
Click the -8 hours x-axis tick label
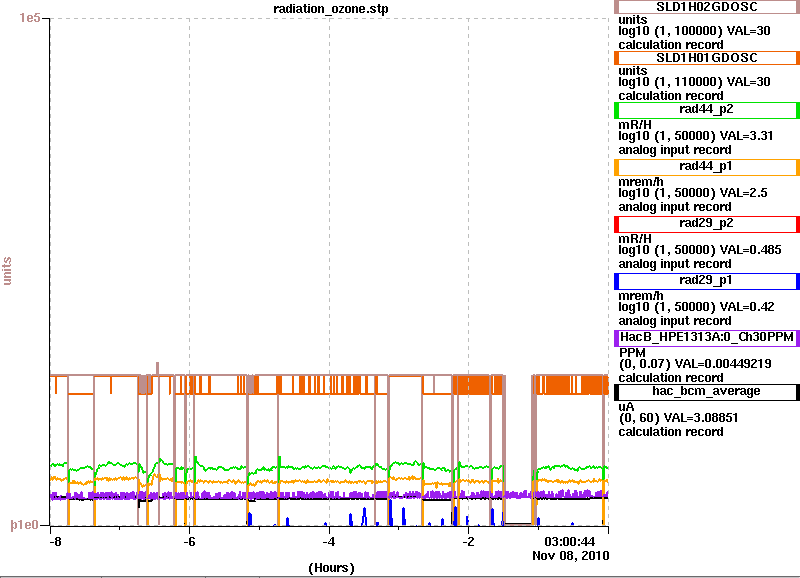[x=55, y=541]
